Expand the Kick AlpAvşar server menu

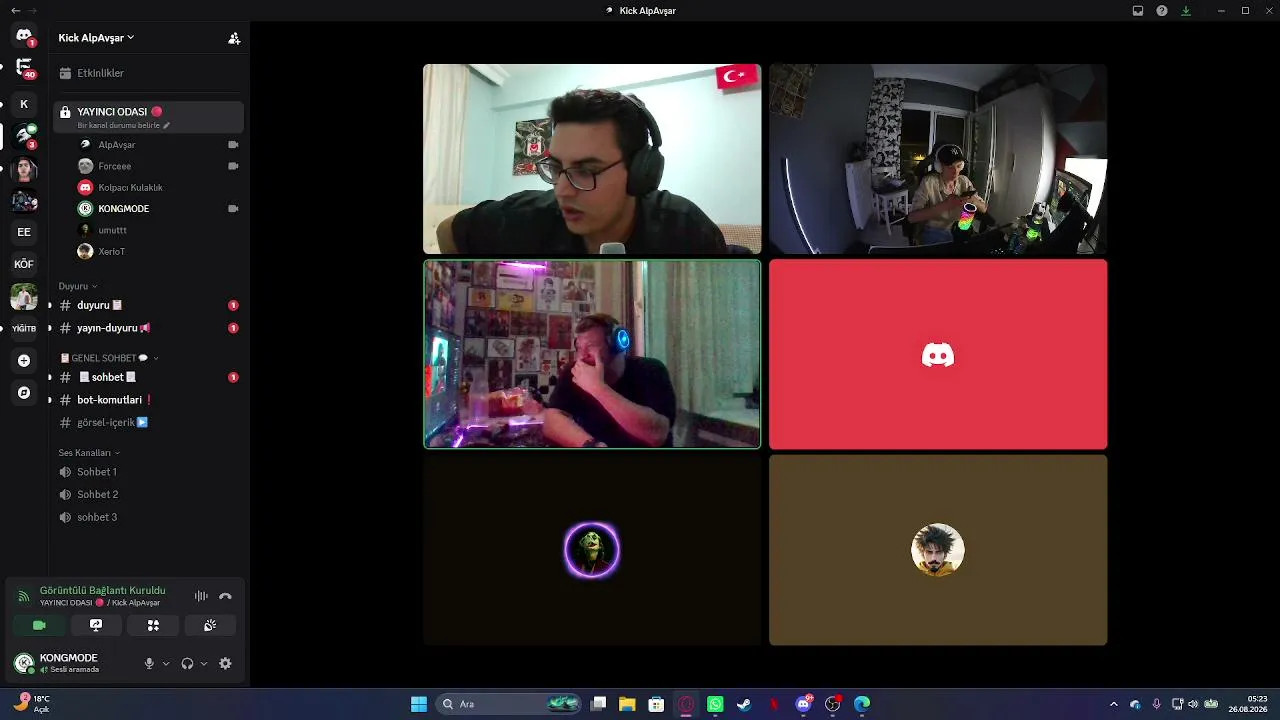point(96,38)
